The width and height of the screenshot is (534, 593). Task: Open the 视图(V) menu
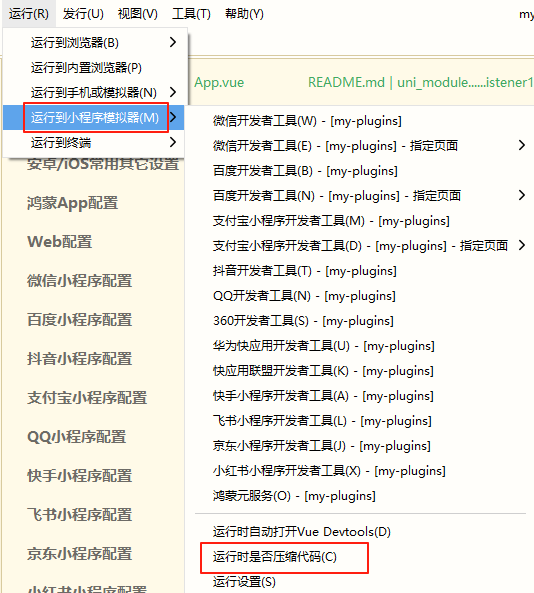[x=138, y=14]
